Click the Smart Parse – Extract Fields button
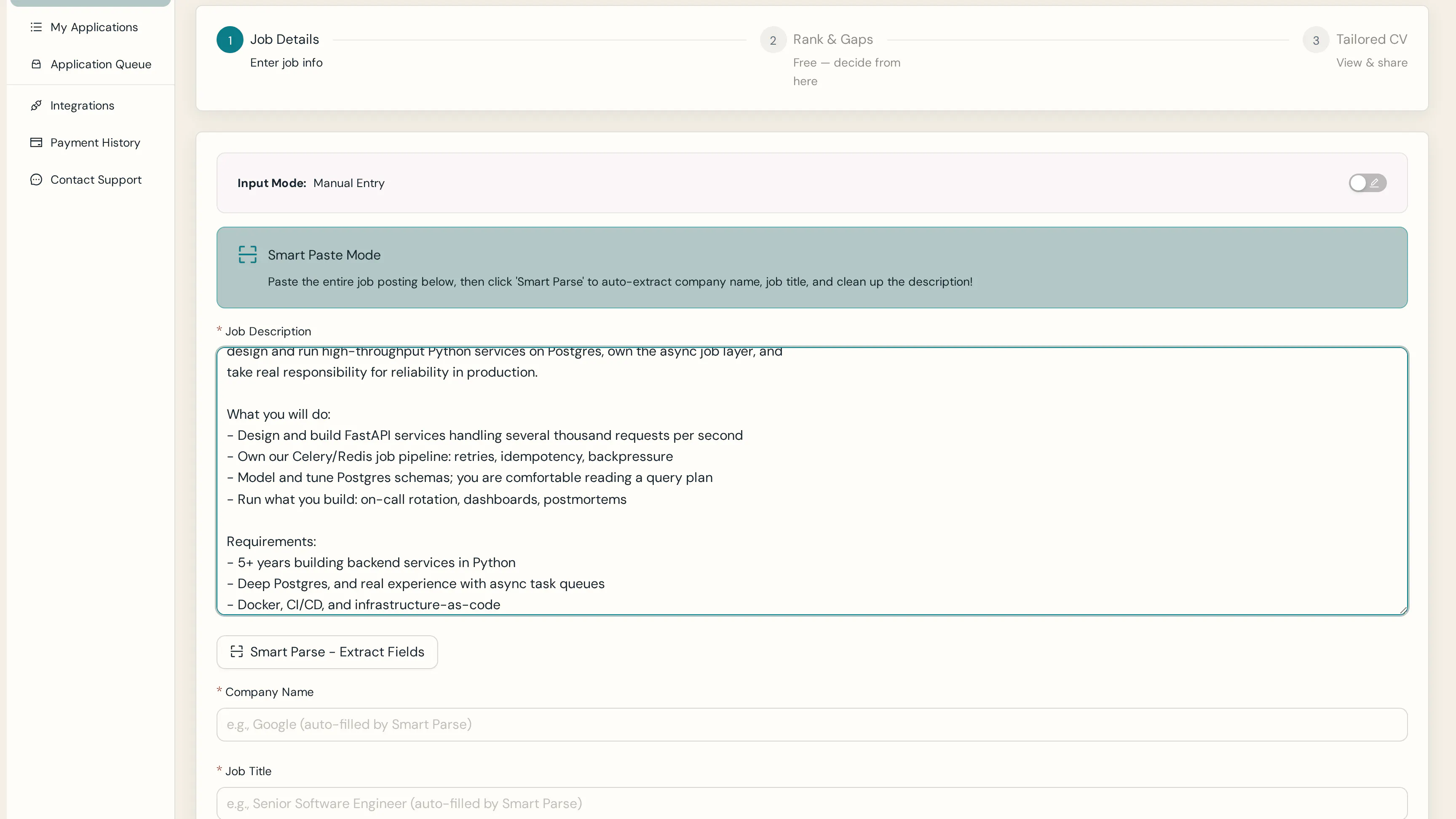Screen dimensions: 1456x819 point(327,652)
